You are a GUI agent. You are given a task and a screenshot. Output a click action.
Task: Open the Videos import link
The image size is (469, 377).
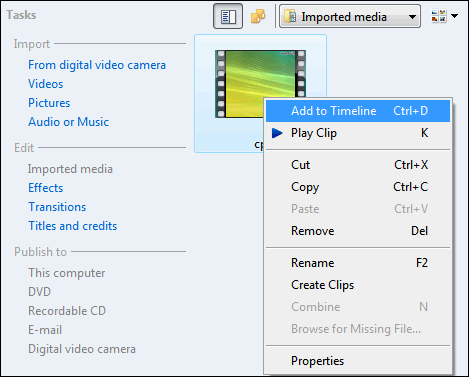point(46,84)
